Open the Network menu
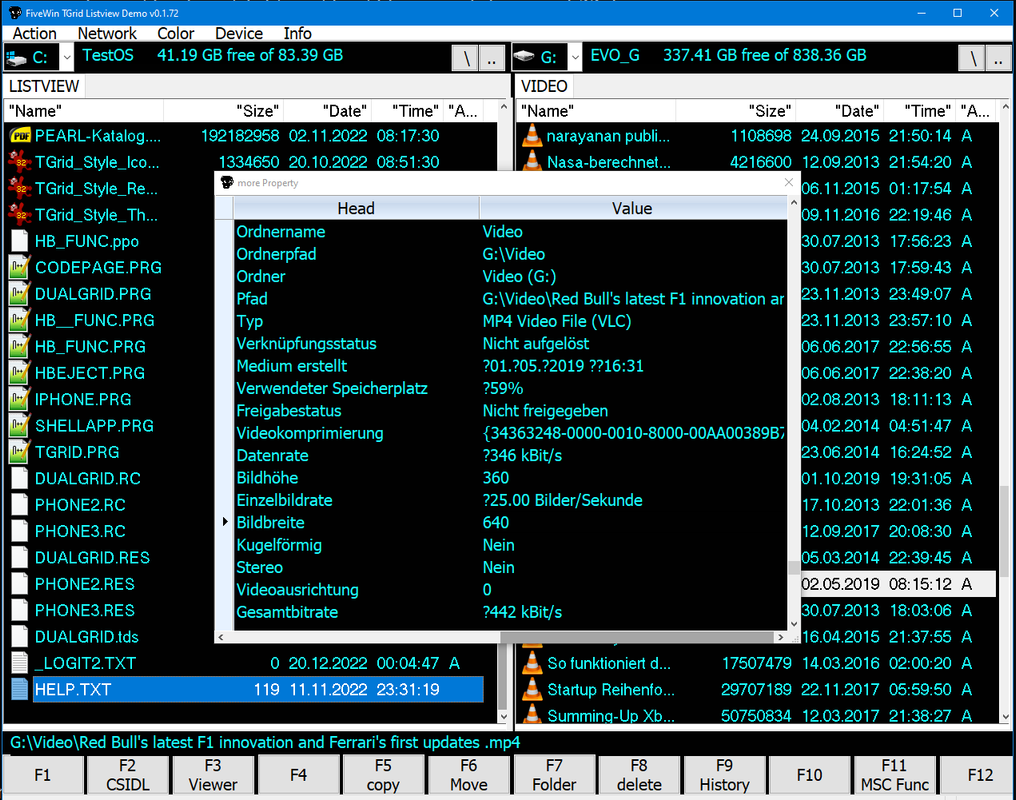1016x800 pixels. click(x=107, y=34)
